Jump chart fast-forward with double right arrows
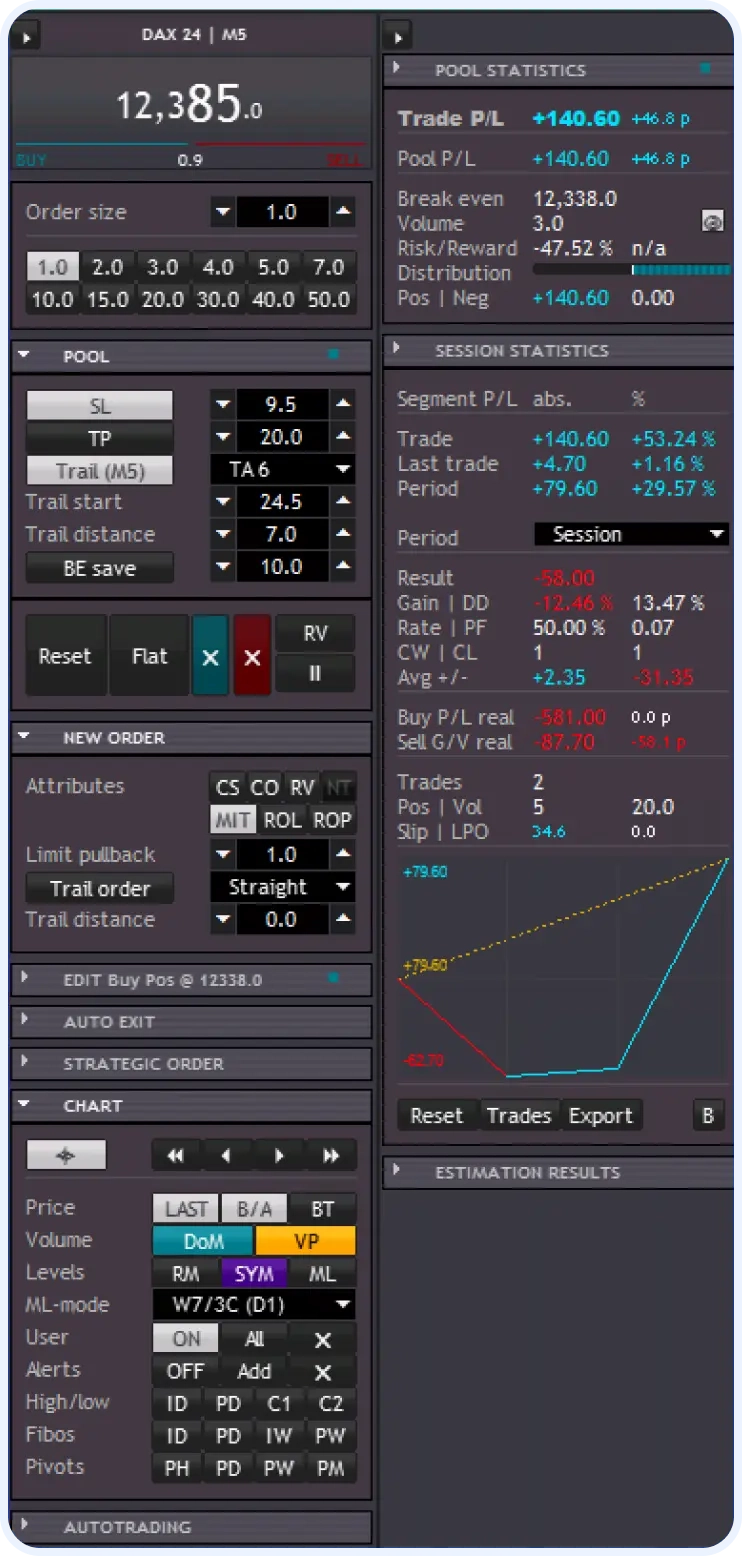Image resolution: width=742 pixels, height=1556 pixels. [x=331, y=1155]
